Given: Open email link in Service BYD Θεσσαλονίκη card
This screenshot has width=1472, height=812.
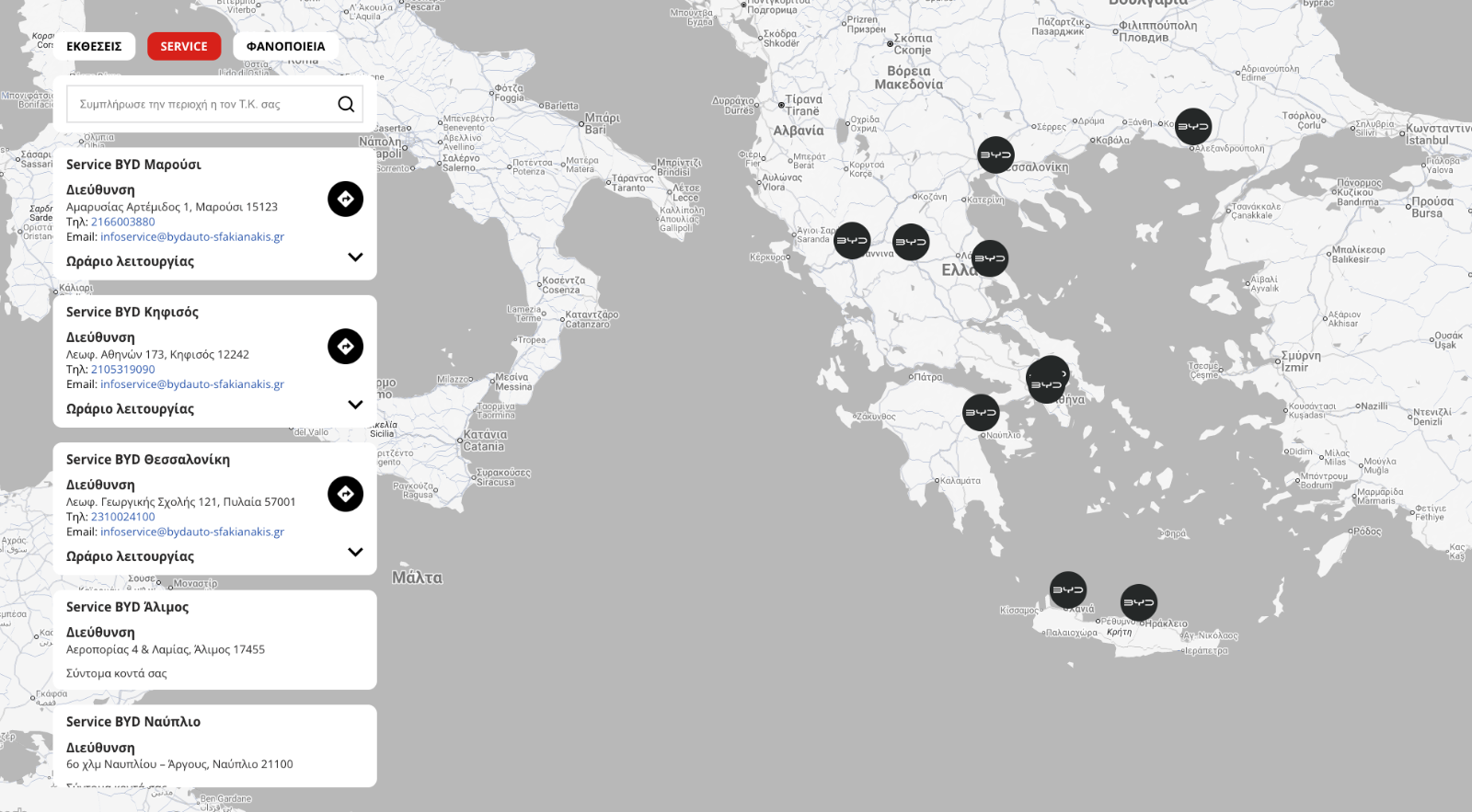Looking at the screenshot, I should 192,532.
